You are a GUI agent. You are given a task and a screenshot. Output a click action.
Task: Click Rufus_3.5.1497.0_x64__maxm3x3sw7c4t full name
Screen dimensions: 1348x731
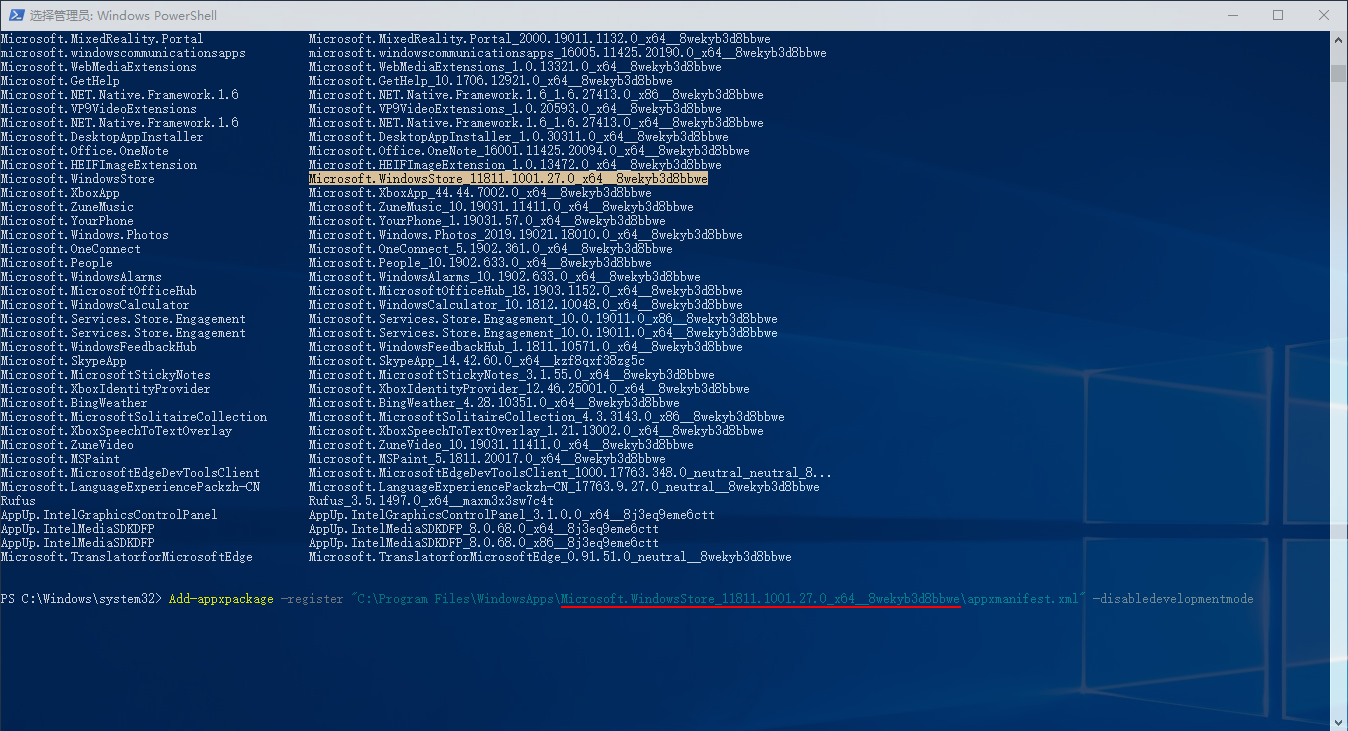click(431, 501)
